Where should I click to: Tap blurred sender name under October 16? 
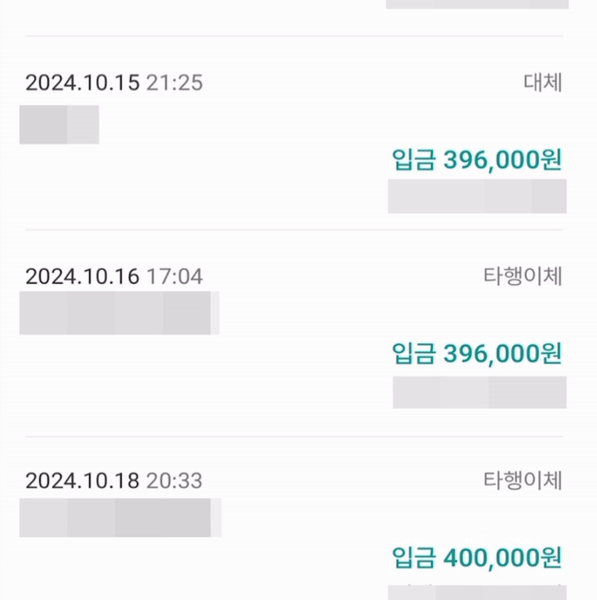119,313
